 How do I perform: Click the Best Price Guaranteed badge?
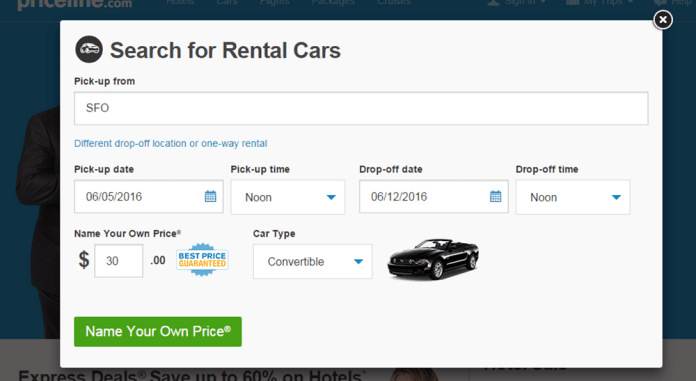click(202, 260)
